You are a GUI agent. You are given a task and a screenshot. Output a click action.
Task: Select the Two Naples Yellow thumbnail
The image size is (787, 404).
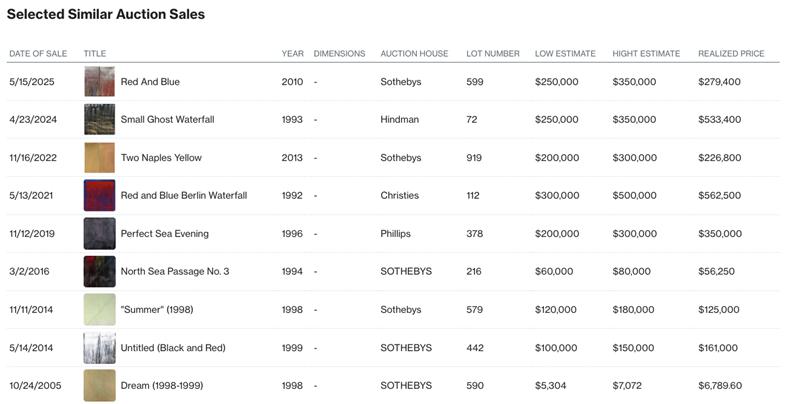coord(99,158)
